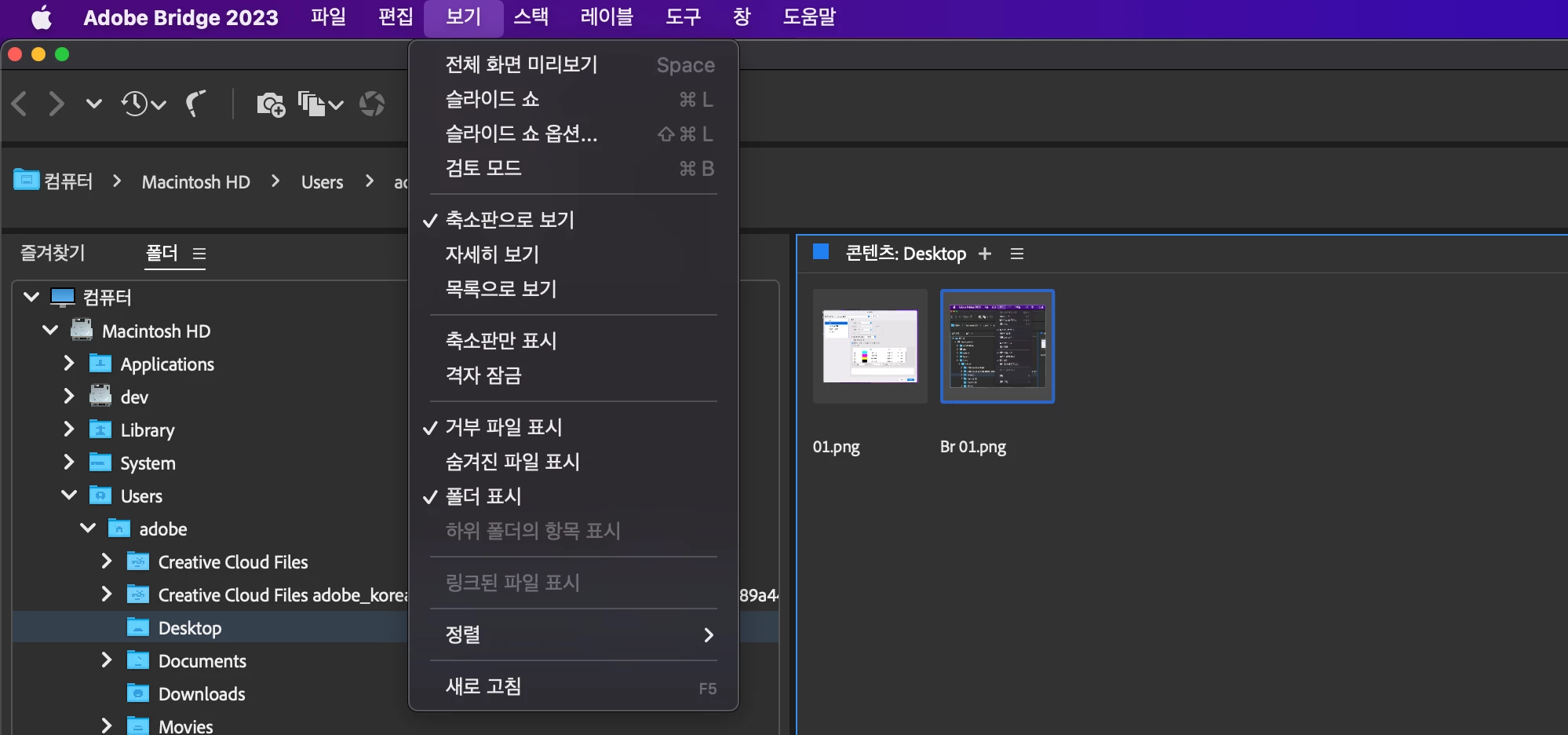Image resolution: width=1568 pixels, height=735 pixels.
Task: Open the refine stack icon dropdown
Action: [320, 104]
